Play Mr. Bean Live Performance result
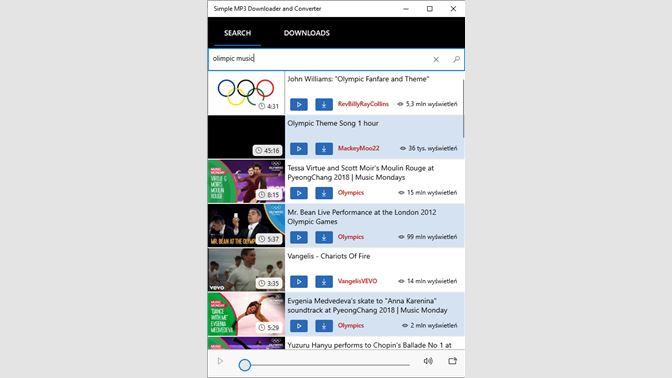The width and height of the screenshot is (672, 378). 299,237
